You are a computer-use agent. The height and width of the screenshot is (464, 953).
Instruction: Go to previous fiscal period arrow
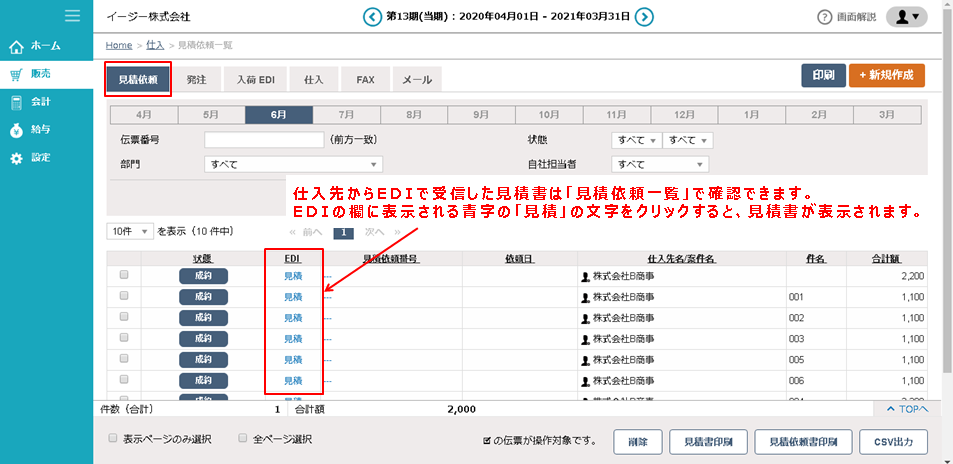pyautogui.click(x=372, y=17)
